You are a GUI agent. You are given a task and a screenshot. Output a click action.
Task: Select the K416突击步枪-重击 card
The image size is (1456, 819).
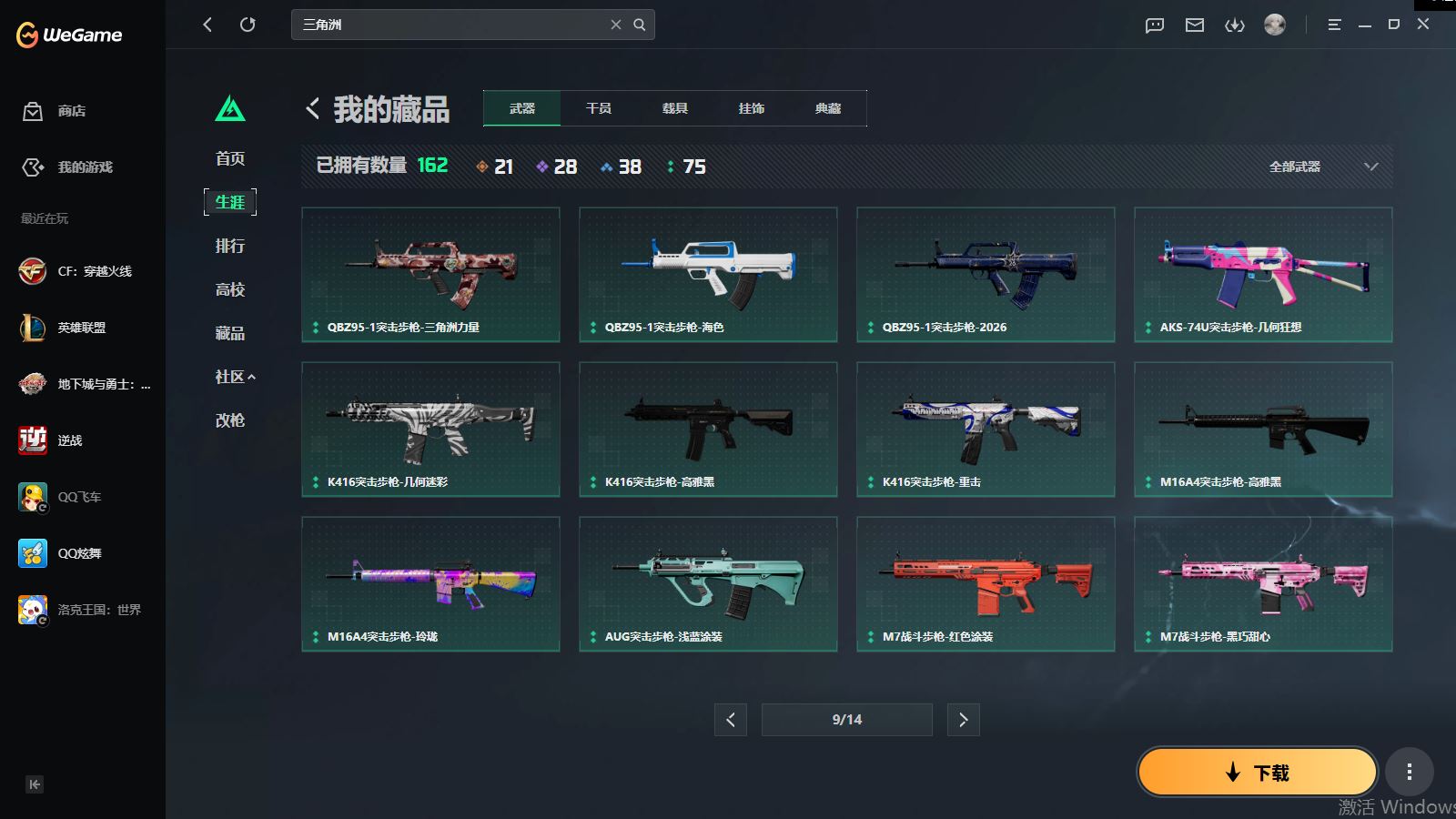point(986,430)
